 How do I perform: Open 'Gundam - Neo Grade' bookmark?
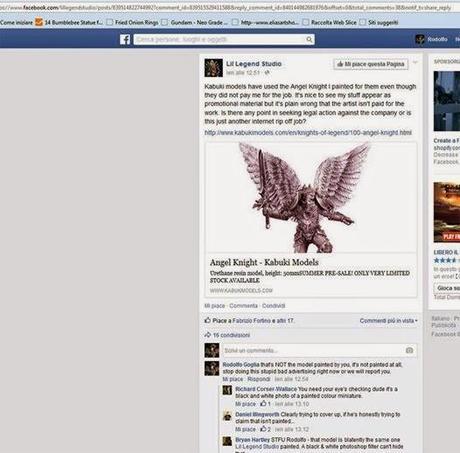195,22
